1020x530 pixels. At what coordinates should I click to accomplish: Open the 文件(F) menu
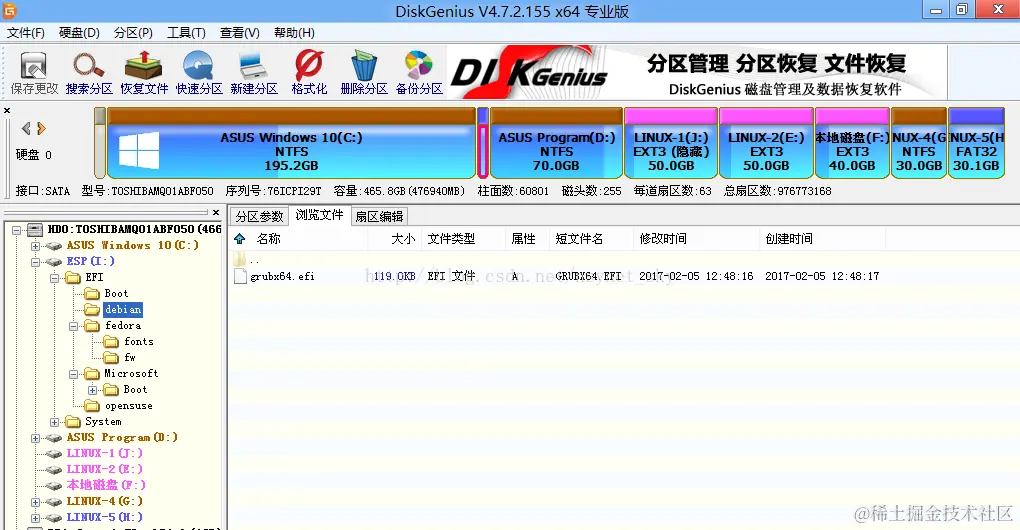(25, 33)
